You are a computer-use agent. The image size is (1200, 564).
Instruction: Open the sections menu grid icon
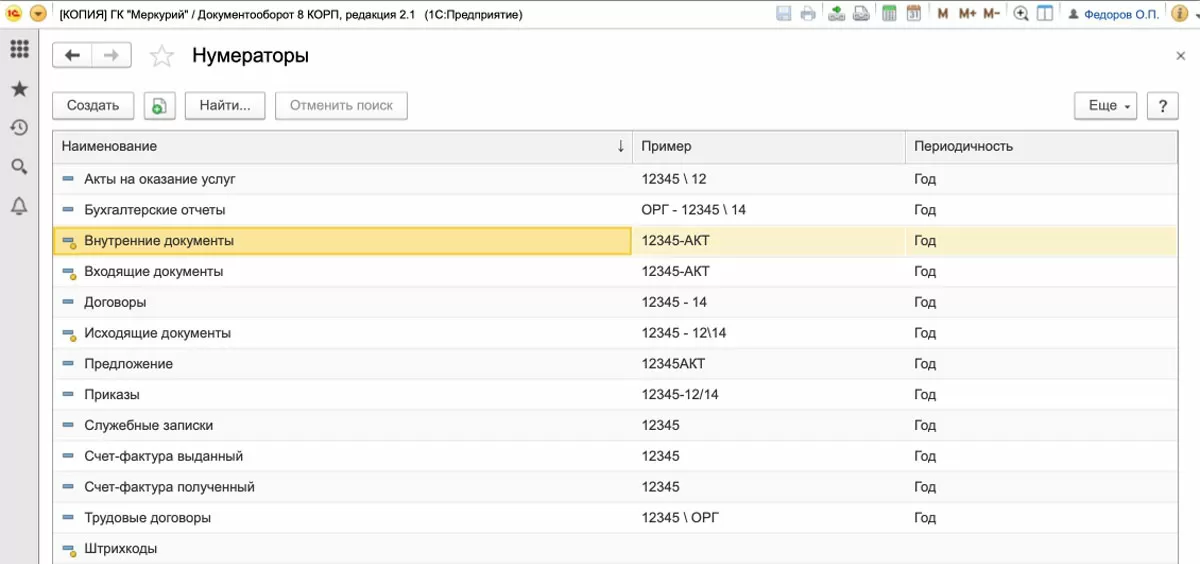(x=18, y=50)
